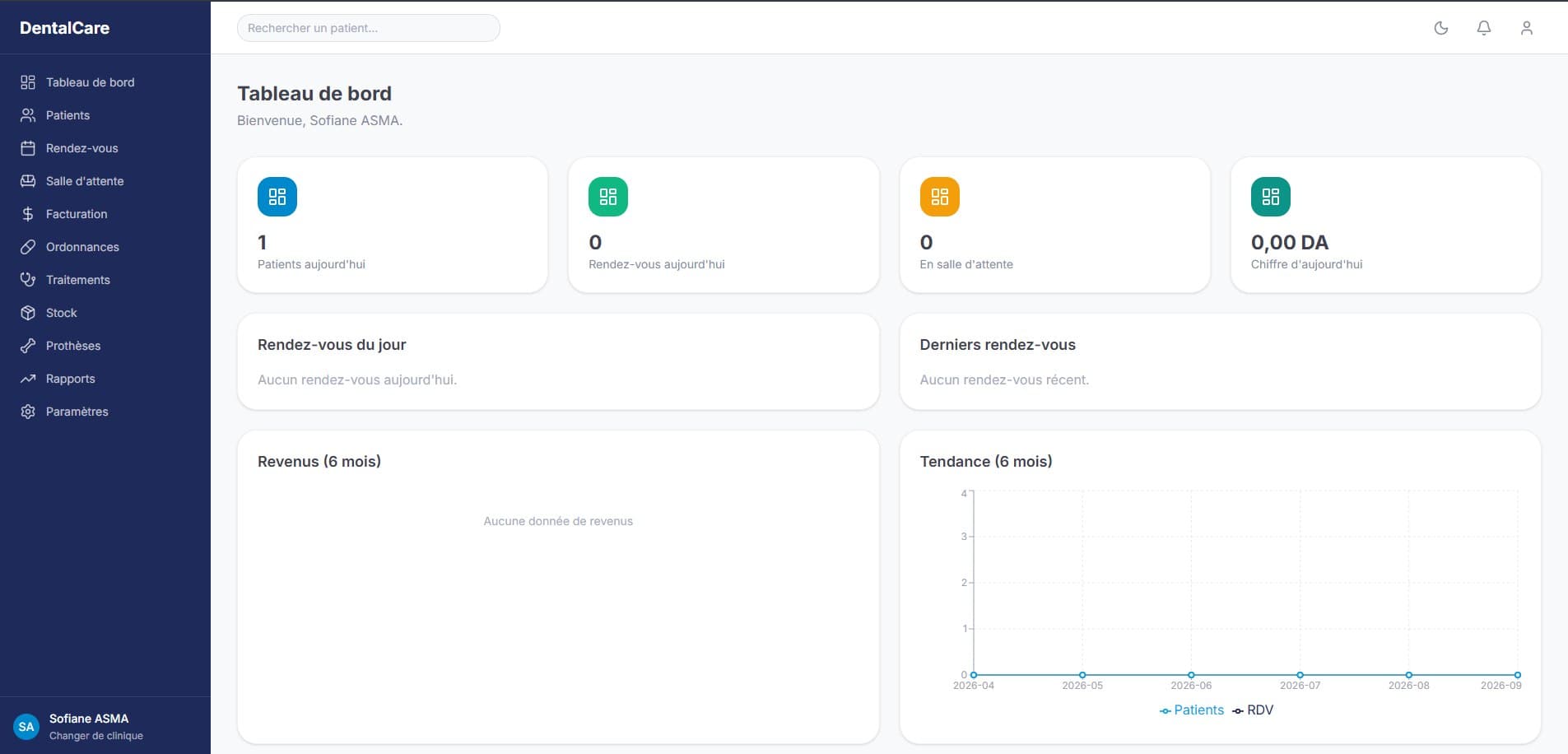This screenshot has height=754, width=1568.
Task: Click the Sofiane ASMA name in sidebar
Action: pos(89,719)
